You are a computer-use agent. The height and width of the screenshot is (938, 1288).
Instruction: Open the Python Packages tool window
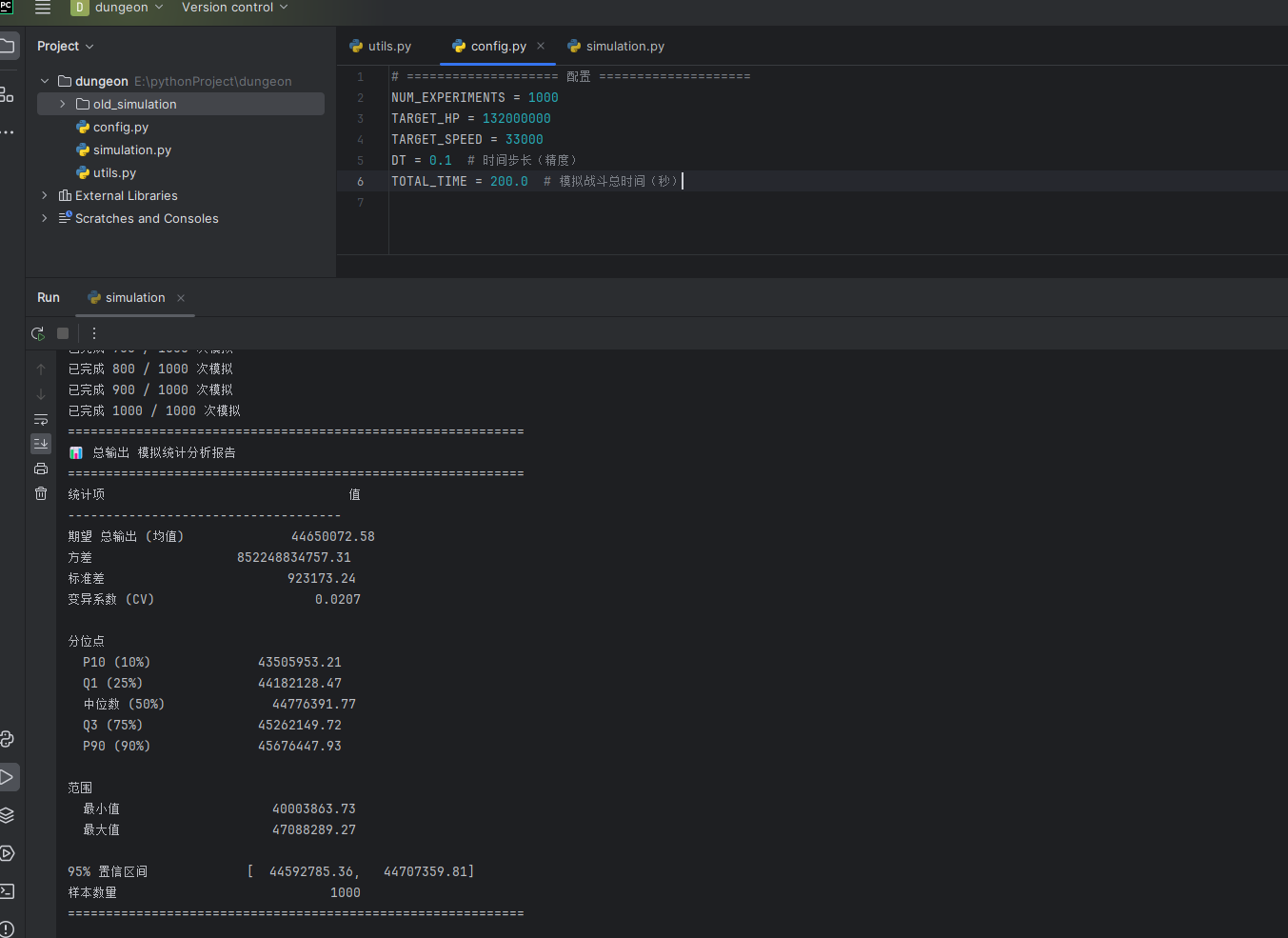[x=8, y=739]
